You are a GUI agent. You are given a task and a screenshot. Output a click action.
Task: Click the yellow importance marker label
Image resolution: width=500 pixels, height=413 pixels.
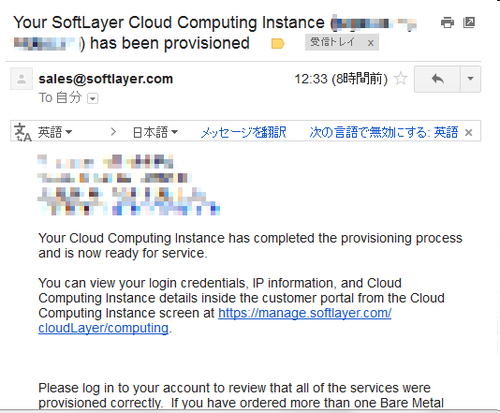(278, 44)
